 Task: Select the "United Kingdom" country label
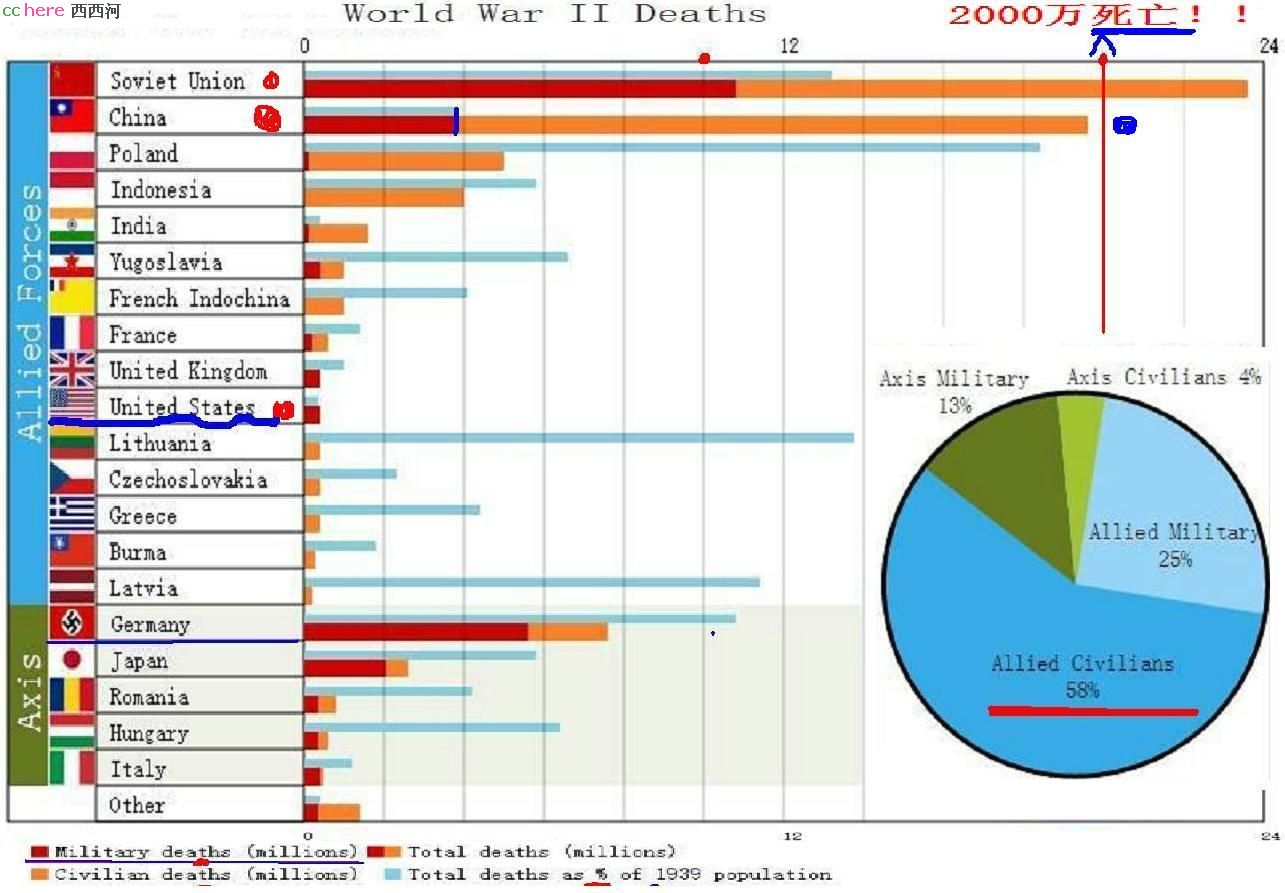click(188, 371)
